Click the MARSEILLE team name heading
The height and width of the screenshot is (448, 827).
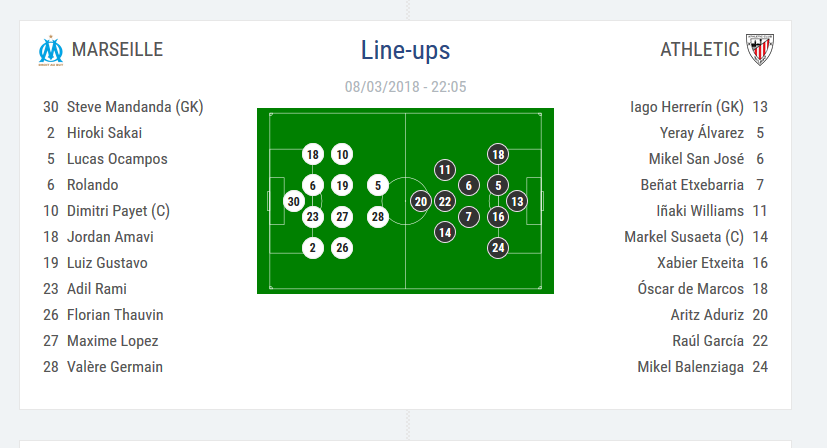point(117,50)
